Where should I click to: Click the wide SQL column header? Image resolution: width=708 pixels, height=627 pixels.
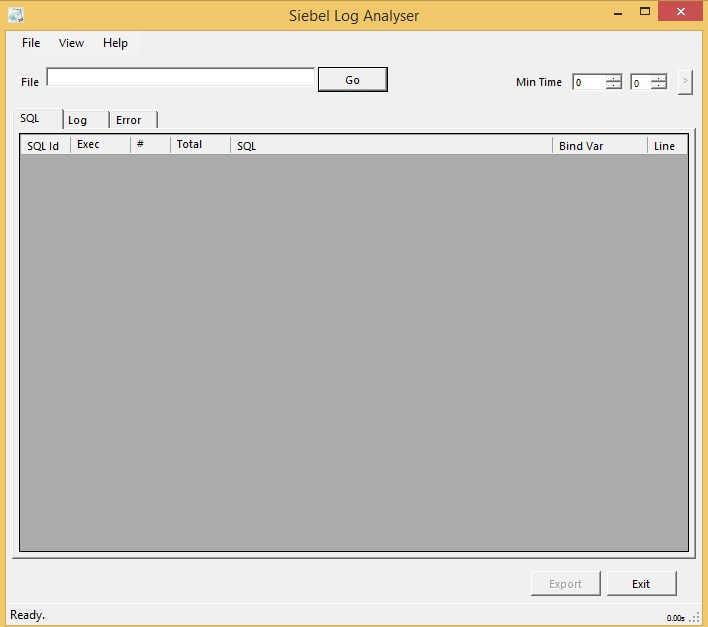point(391,145)
